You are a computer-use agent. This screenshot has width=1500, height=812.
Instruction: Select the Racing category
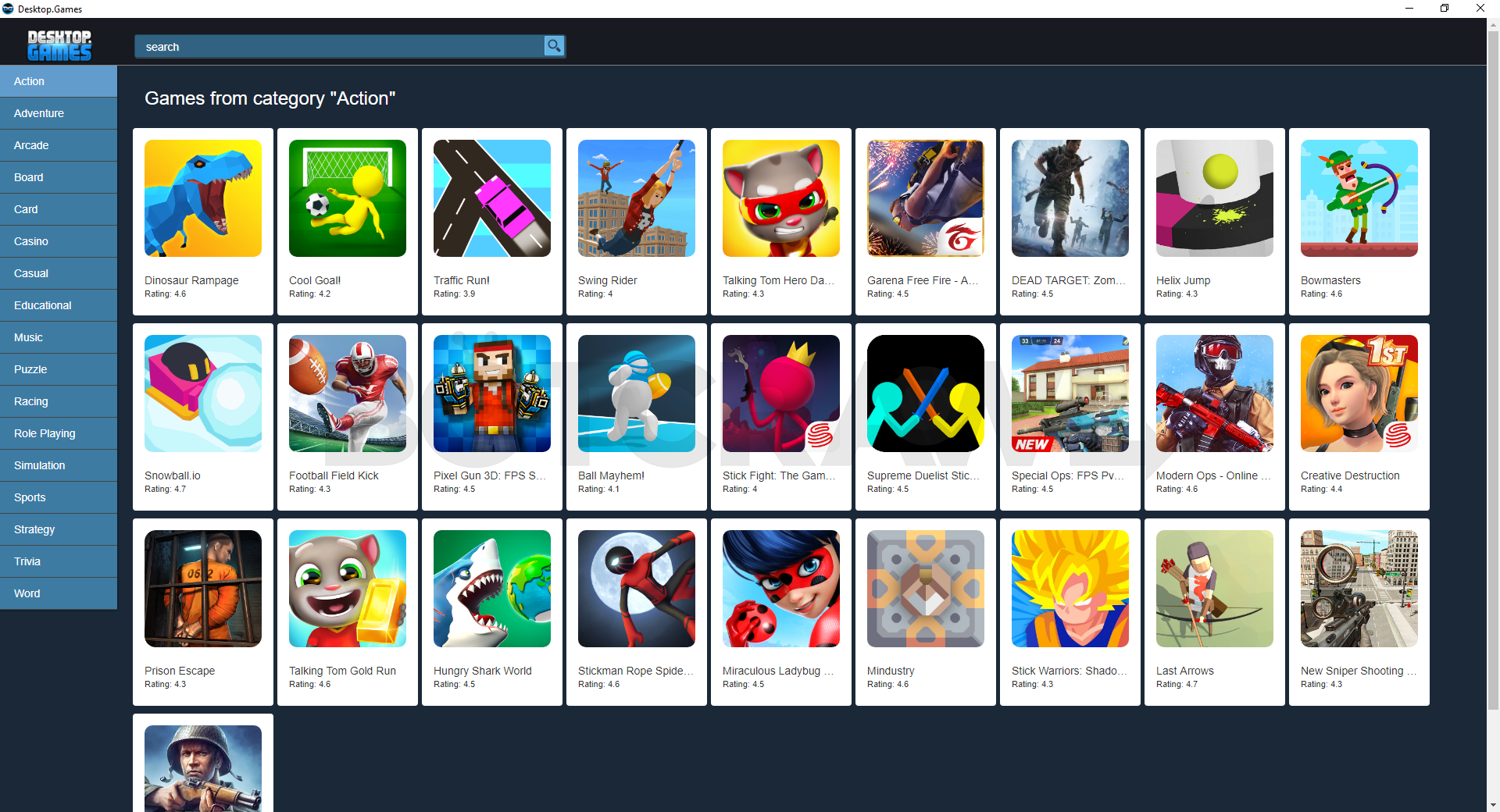(x=59, y=401)
